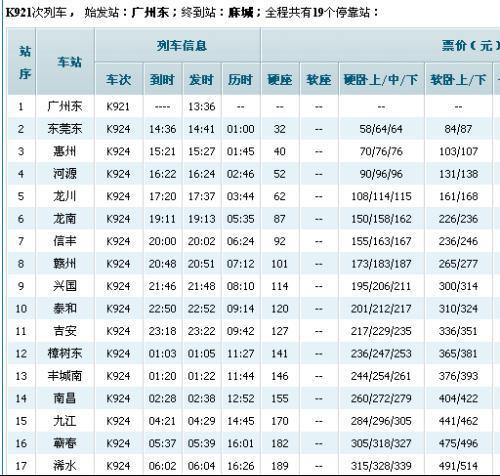Select station name 信丰
The image size is (500, 476).
65,241
